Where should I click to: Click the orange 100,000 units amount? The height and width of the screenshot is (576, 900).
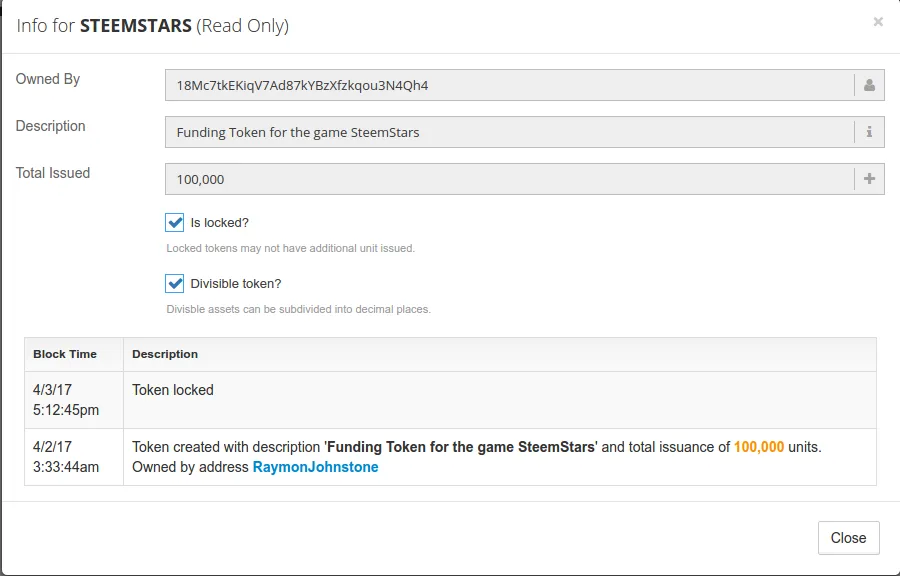[x=758, y=447]
